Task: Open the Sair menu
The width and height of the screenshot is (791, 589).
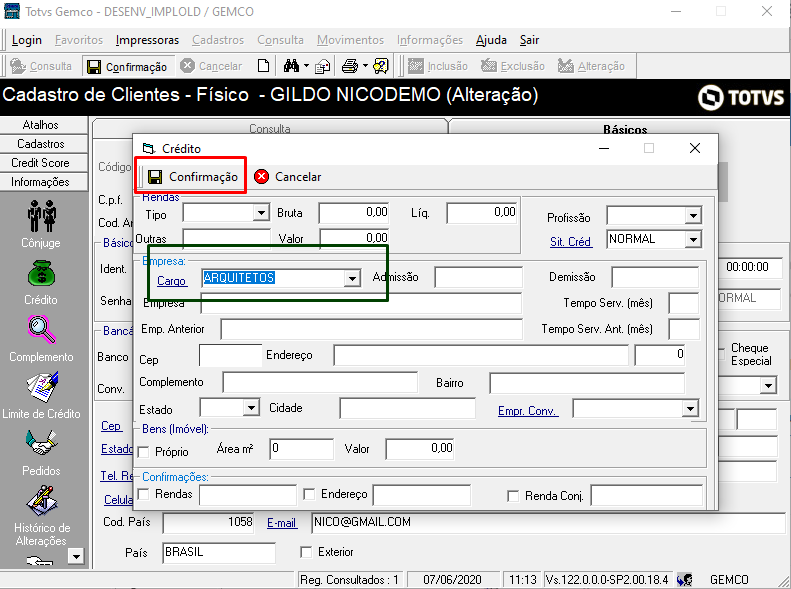Action: (529, 40)
